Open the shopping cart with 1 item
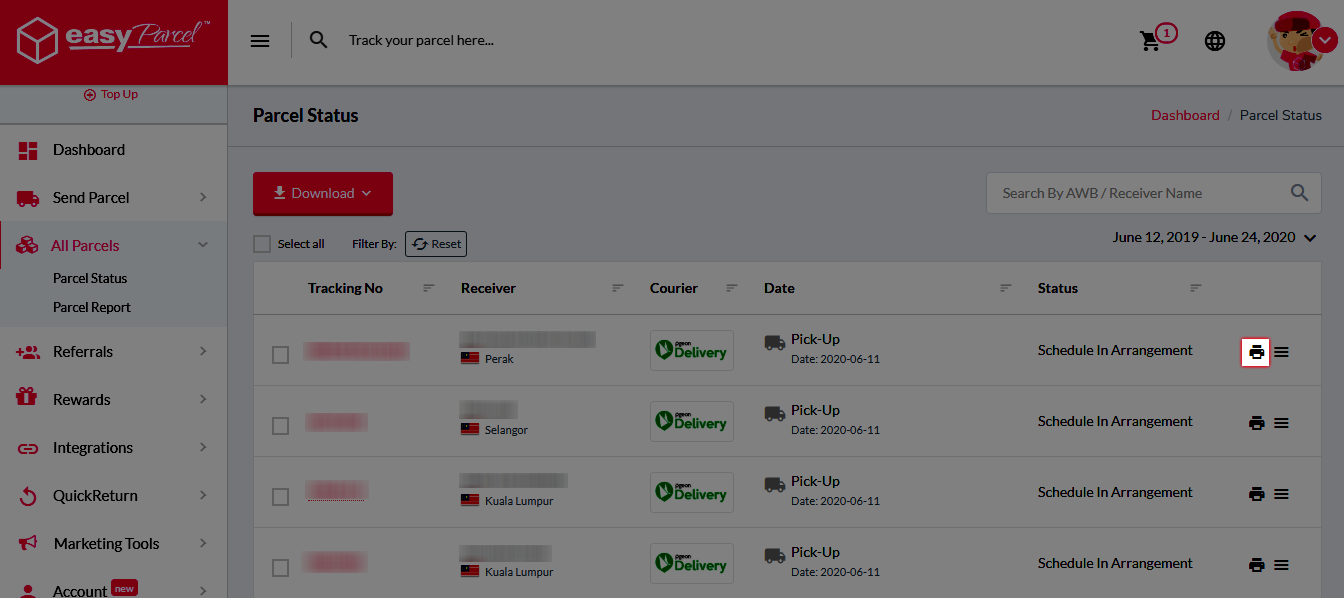The height and width of the screenshot is (598, 1344). 1150,42
